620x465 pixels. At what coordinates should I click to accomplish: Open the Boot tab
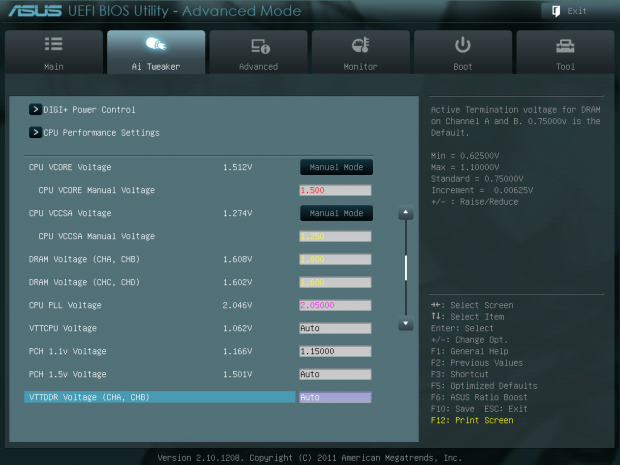coord(463,52)
